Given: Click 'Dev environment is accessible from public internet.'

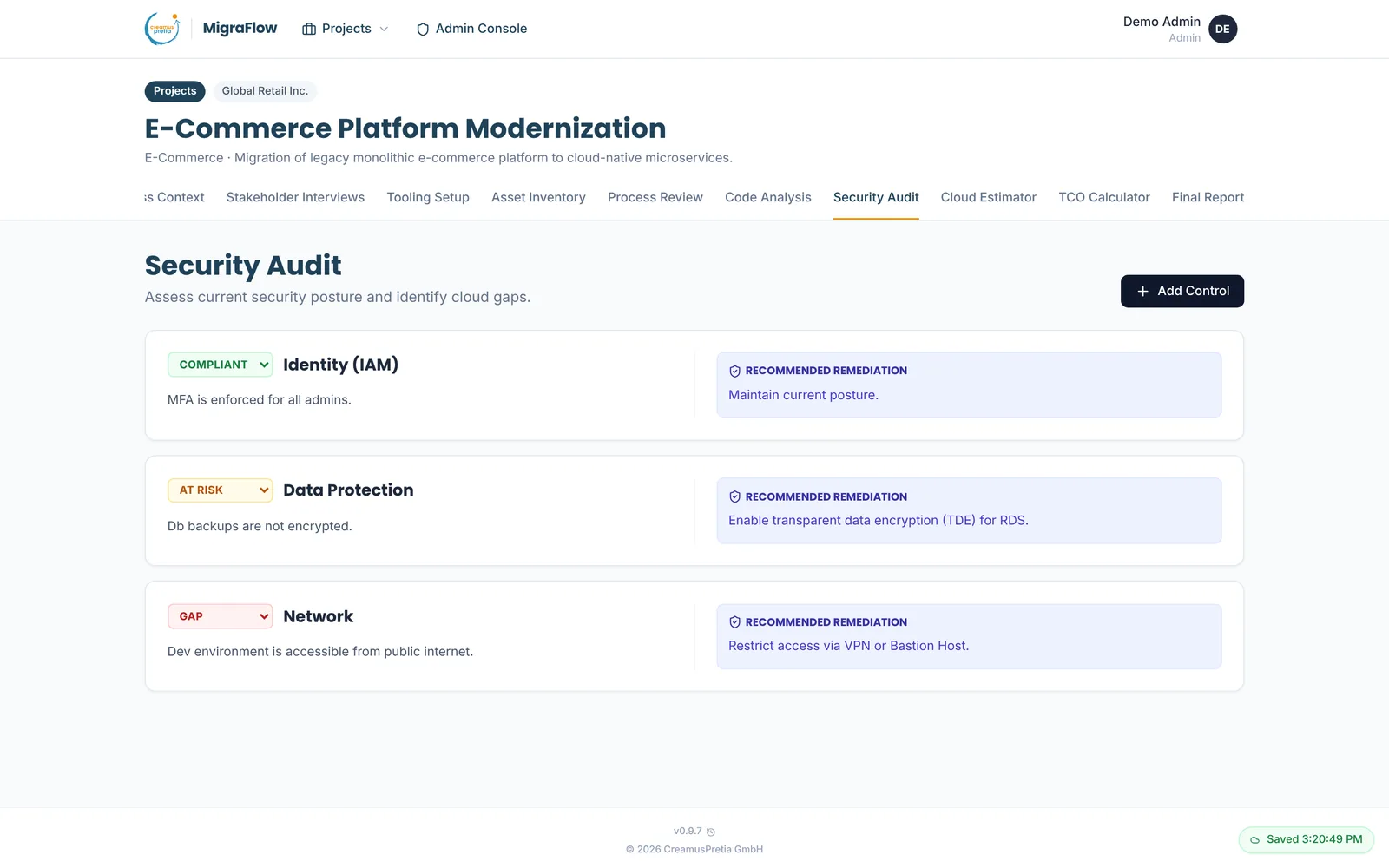Looking at the screenshot, I should pos(320,652).
